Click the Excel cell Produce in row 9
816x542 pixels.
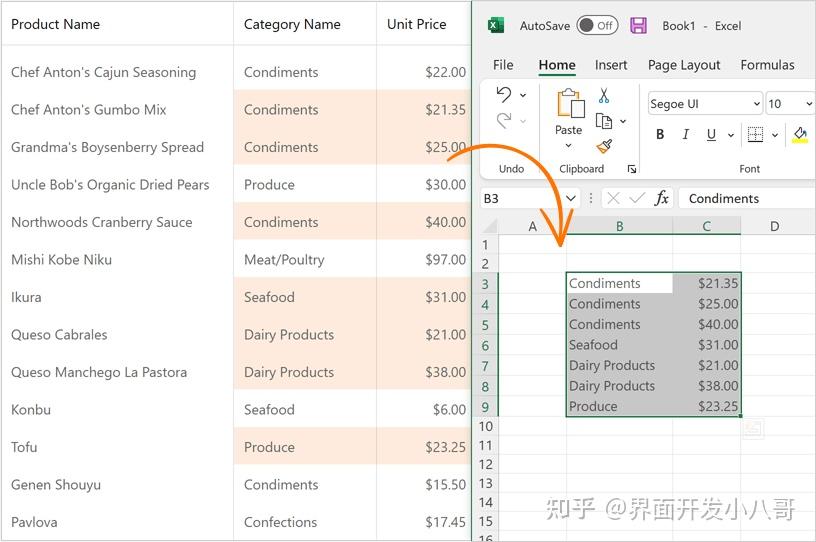(619, 406)
